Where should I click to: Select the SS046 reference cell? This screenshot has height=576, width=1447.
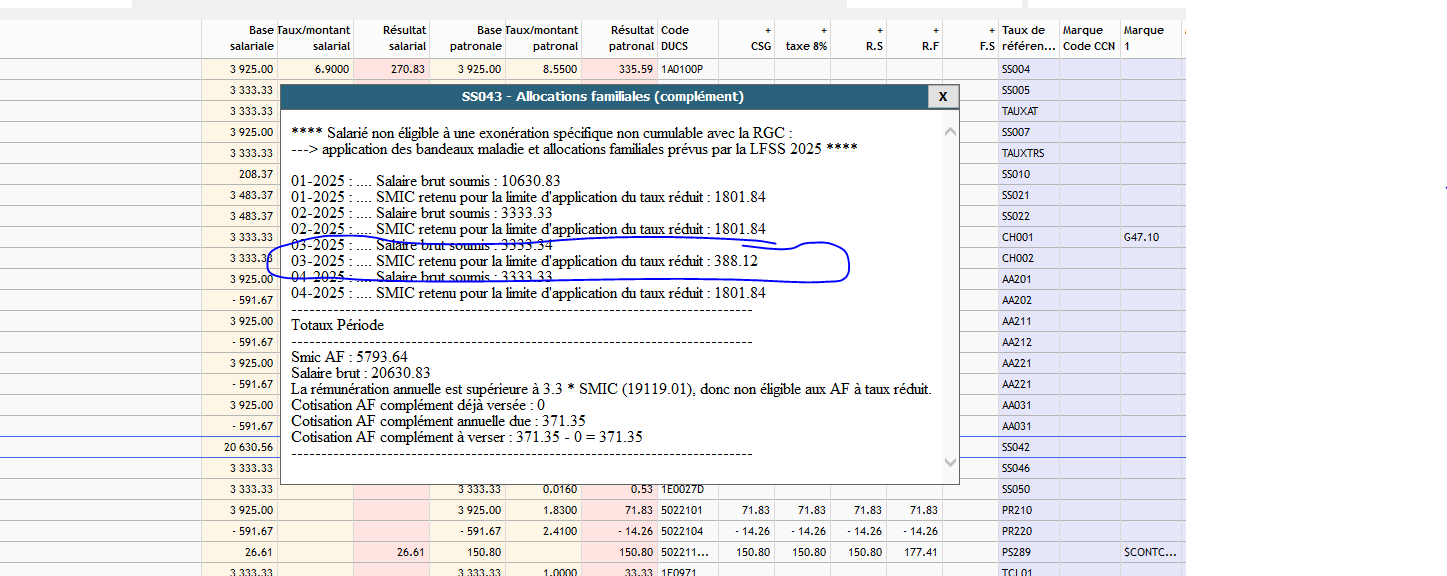coord(1029,468)
